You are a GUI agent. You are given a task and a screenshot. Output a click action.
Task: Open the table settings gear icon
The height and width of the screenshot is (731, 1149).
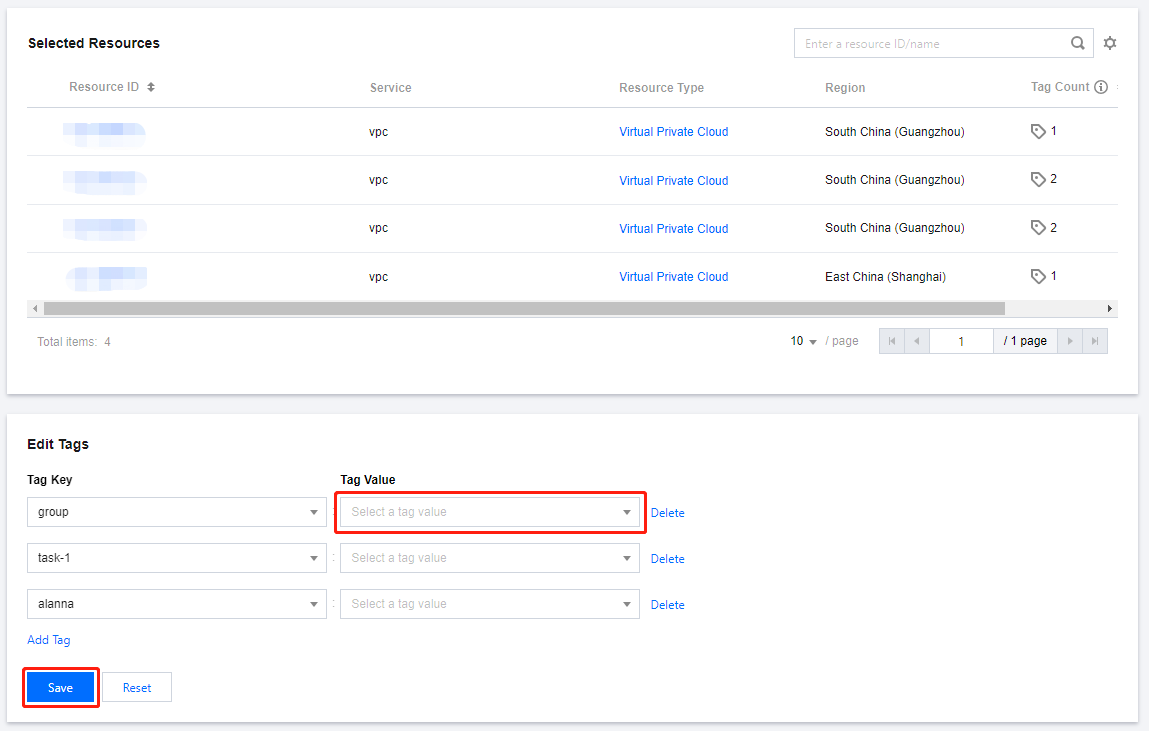(x=1110, y=43)
